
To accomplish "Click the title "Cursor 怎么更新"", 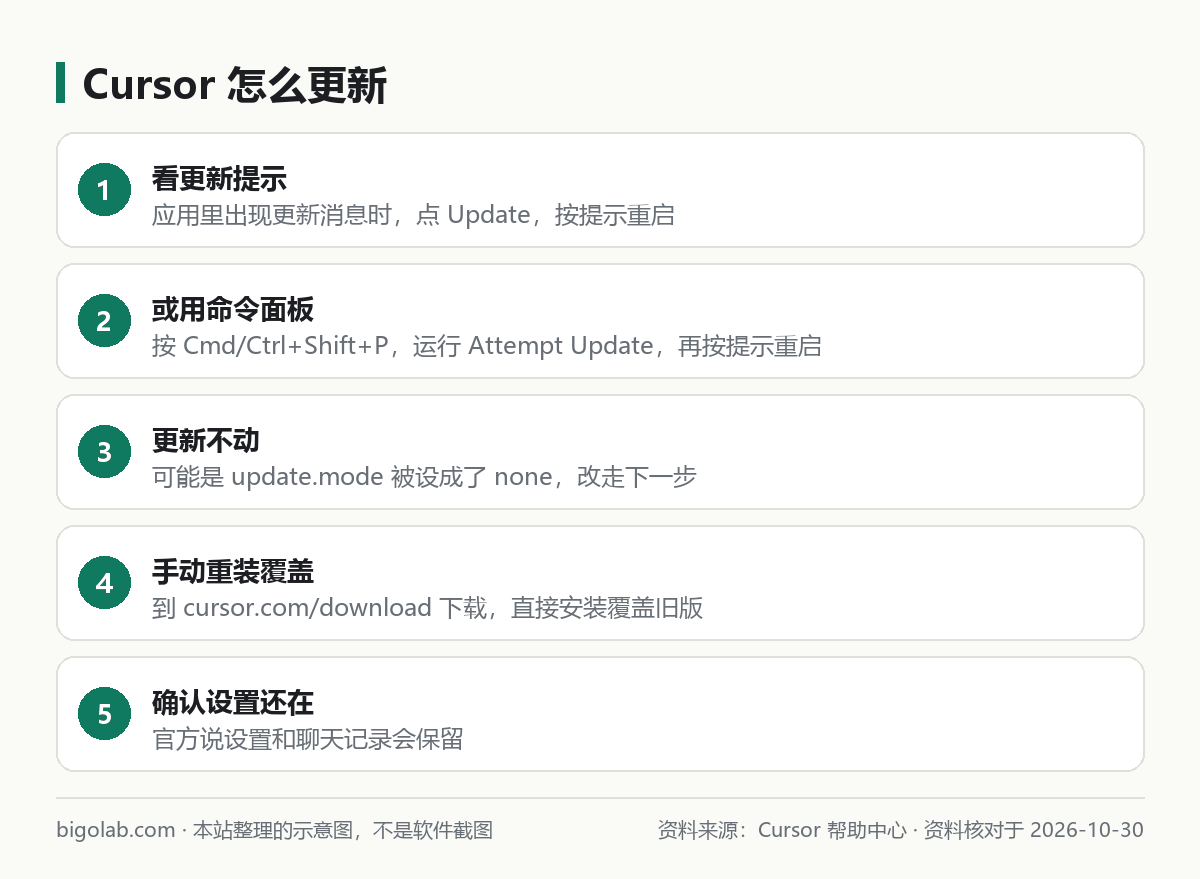I will [x=234, y=85].
